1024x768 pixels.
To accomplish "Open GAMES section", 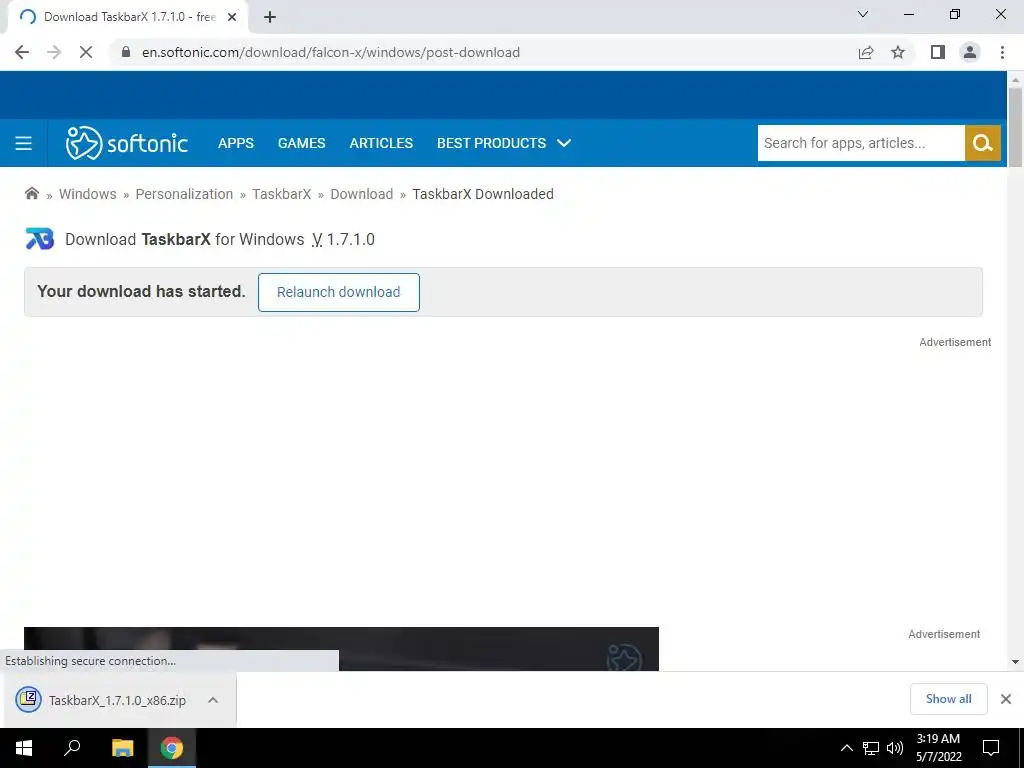I will coord(302,143).
